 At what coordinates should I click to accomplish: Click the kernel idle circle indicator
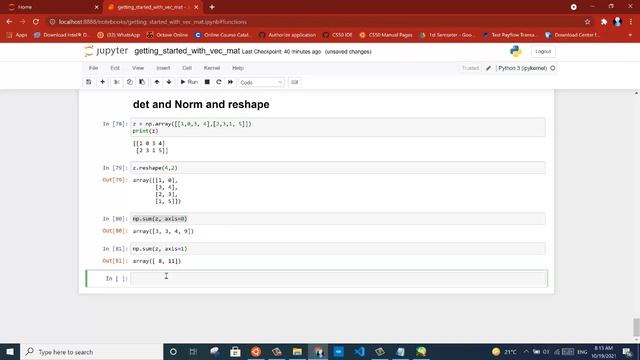553,68
